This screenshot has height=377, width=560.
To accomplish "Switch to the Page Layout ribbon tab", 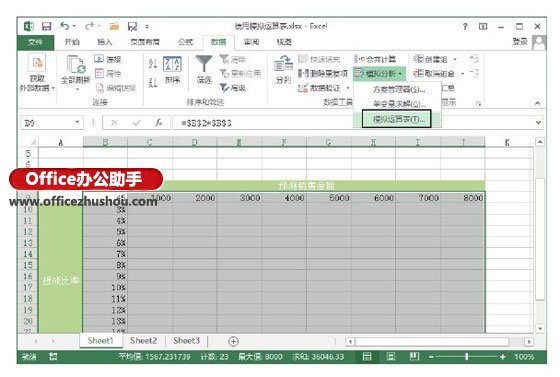I will (x=145, y=42).
